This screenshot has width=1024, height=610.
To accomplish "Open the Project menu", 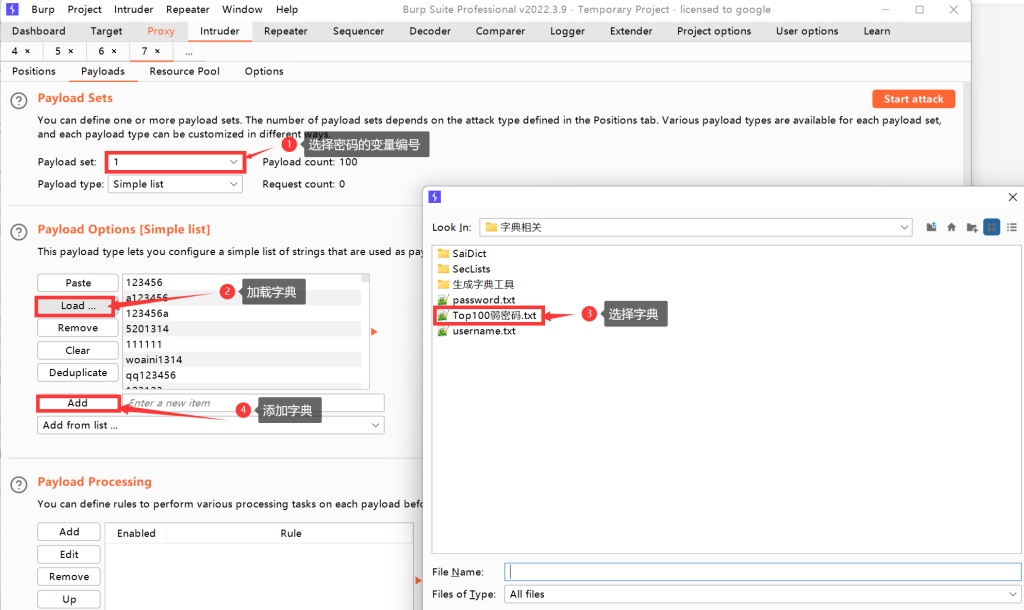I will [84, 9].
